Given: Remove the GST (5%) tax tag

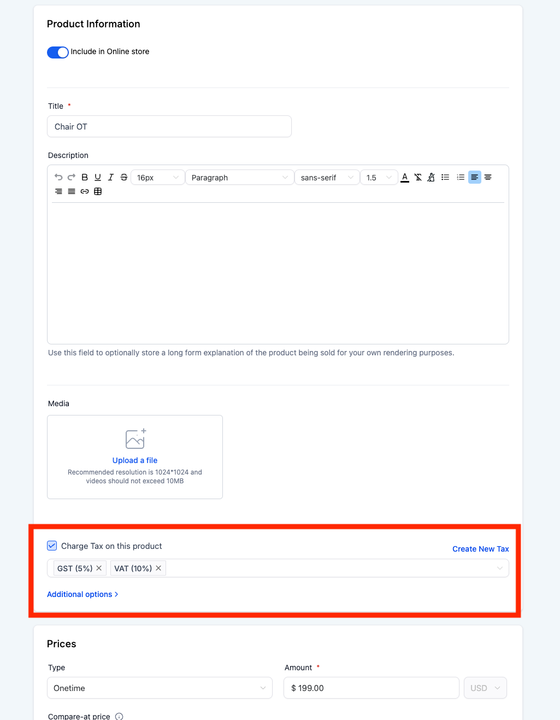Looking at the screenshot, I should 99,568.
